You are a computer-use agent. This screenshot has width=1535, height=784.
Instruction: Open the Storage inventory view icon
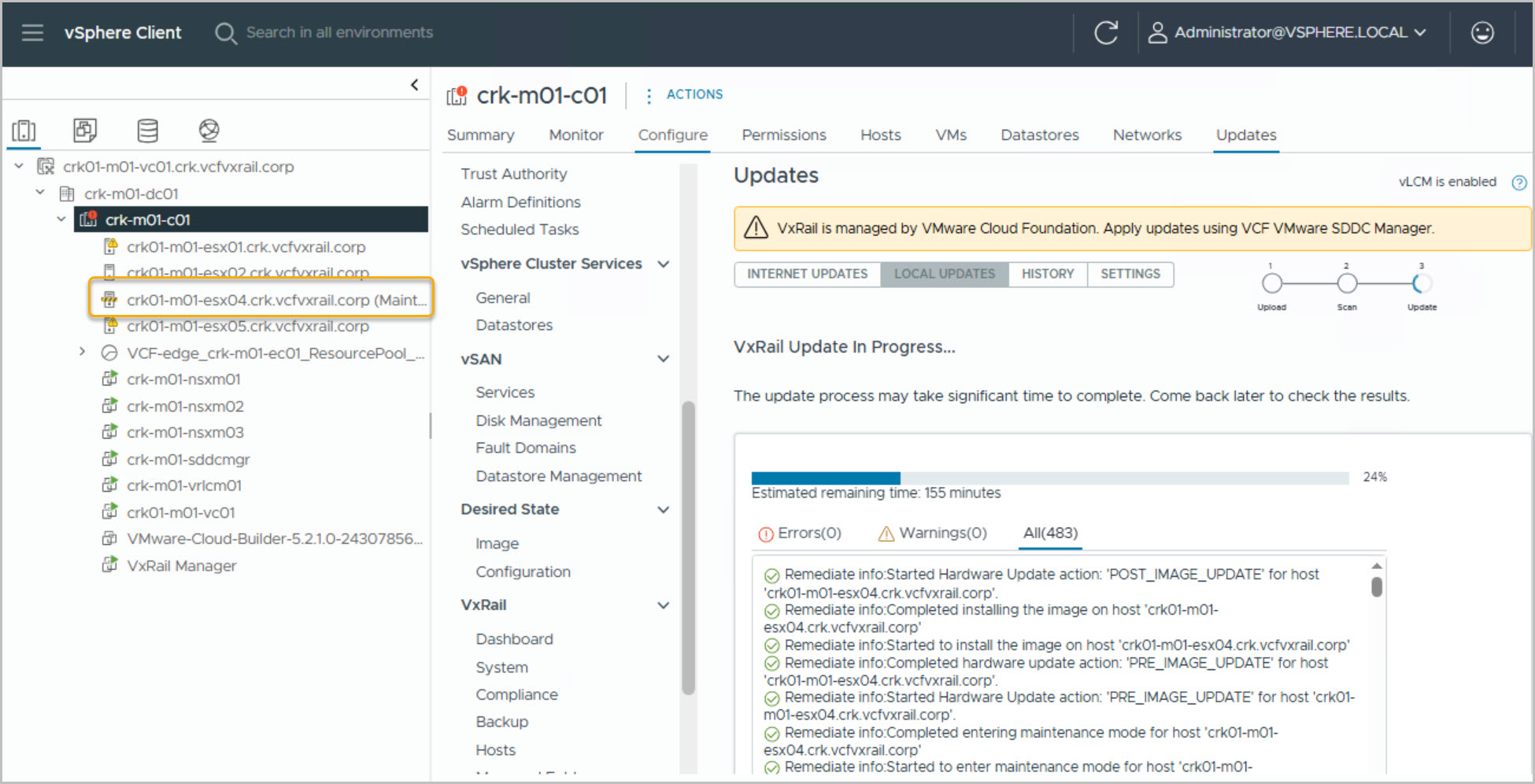coord(147,131)
